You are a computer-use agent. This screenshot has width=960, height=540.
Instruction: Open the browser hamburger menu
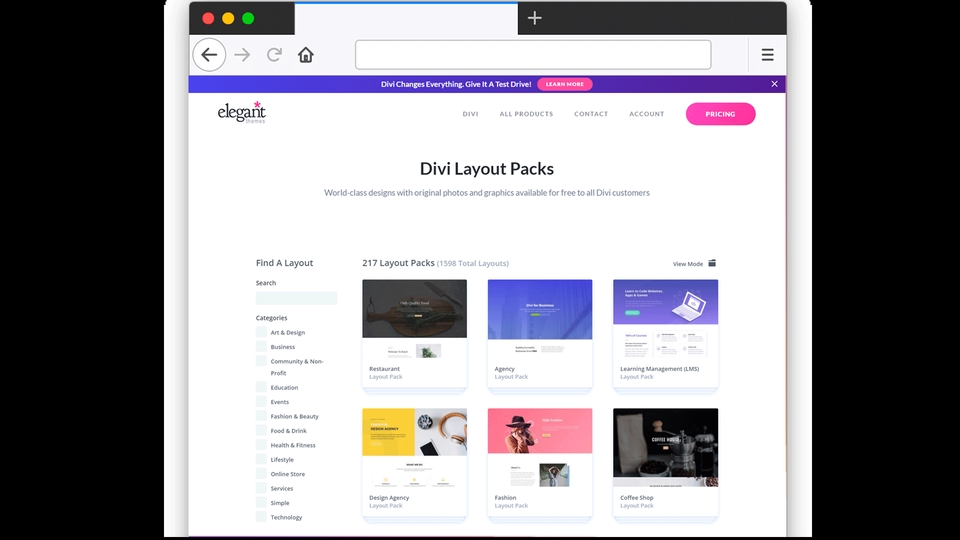(x=767, y=54)
